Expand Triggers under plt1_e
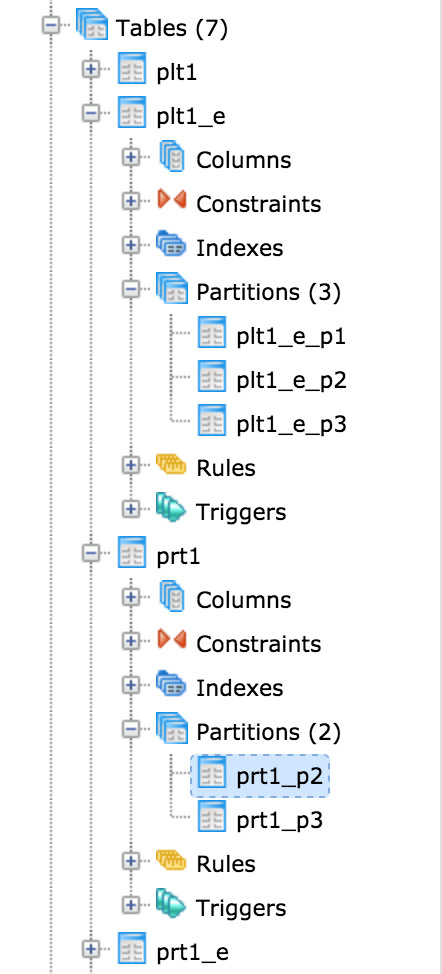442x974 pixels. pyautogui.click(x=130, y=509)
